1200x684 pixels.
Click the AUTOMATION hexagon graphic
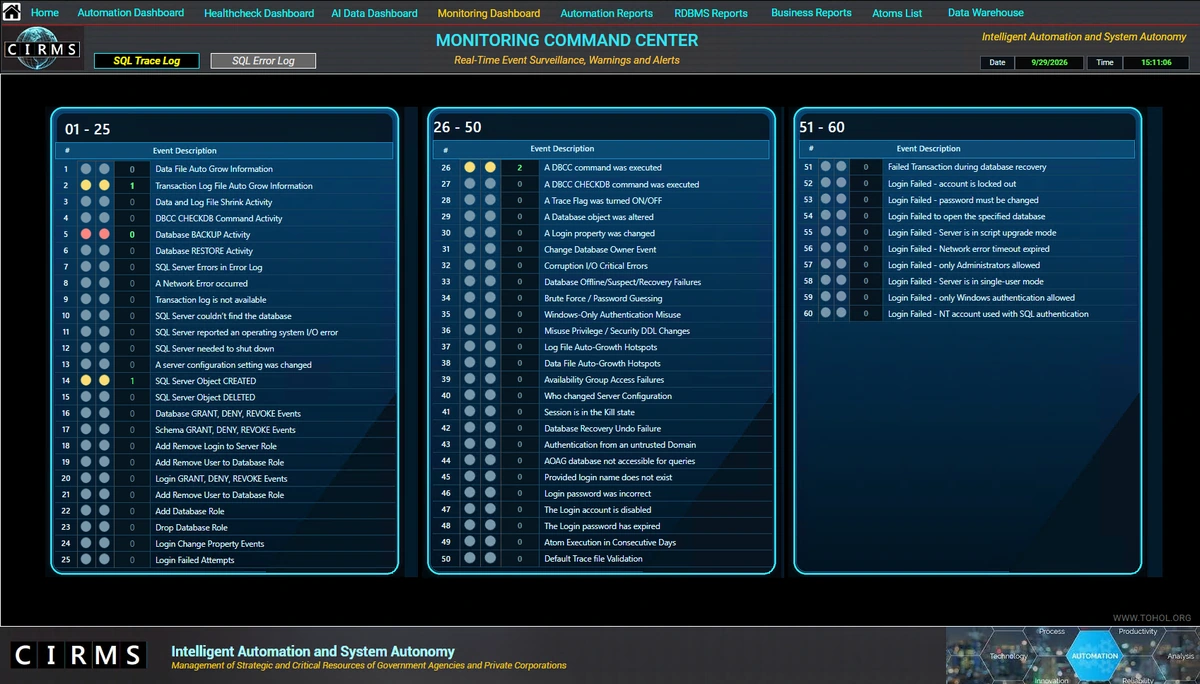(1095, 656)
